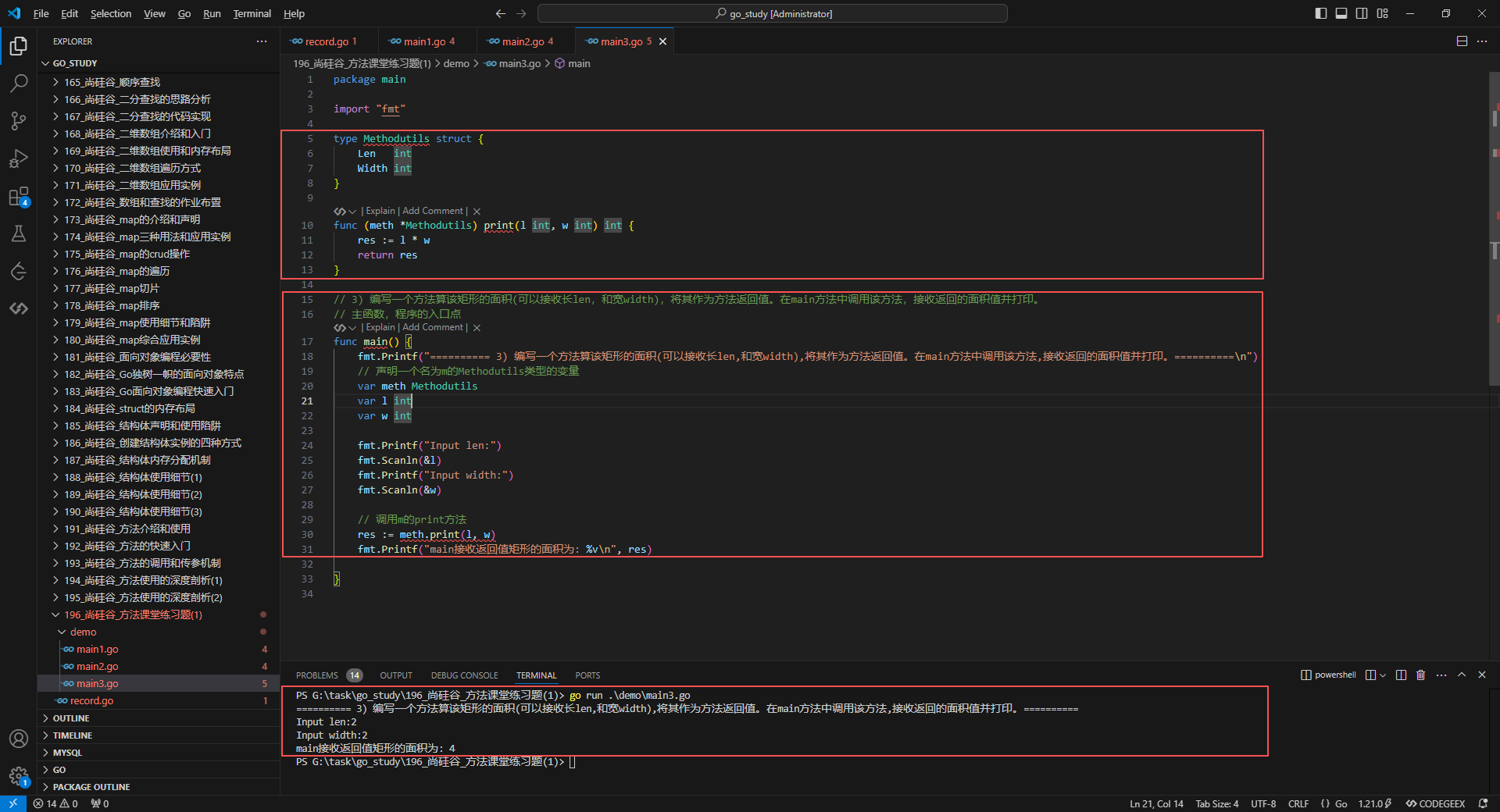Open the Selection menu
Screen dimensions: 1500x812
tap(111, 13)
